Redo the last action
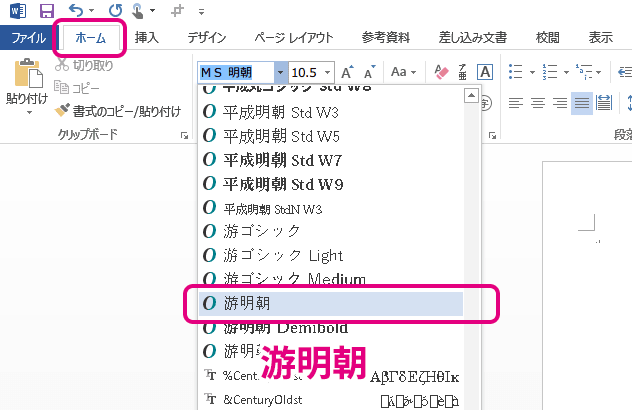 115,10
